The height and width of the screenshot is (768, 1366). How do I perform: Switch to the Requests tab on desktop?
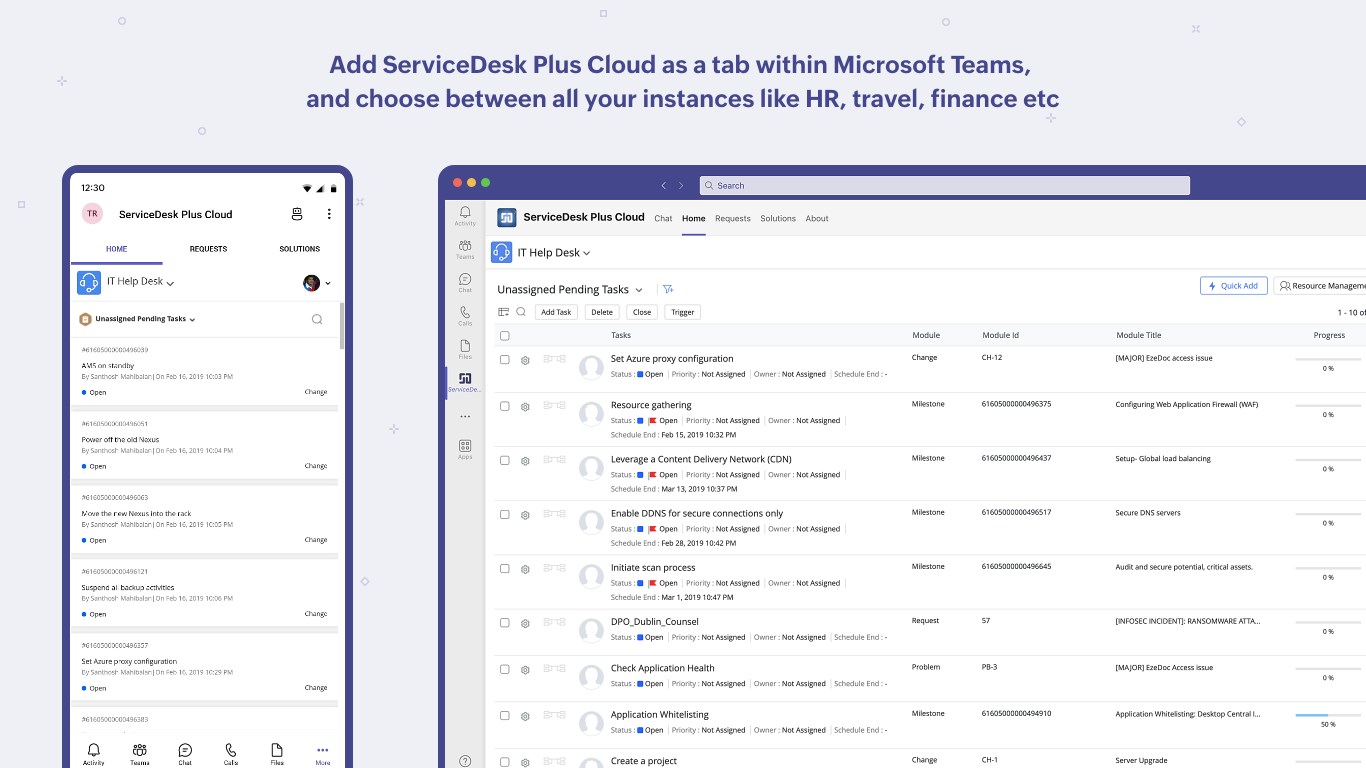coord(732,218)
